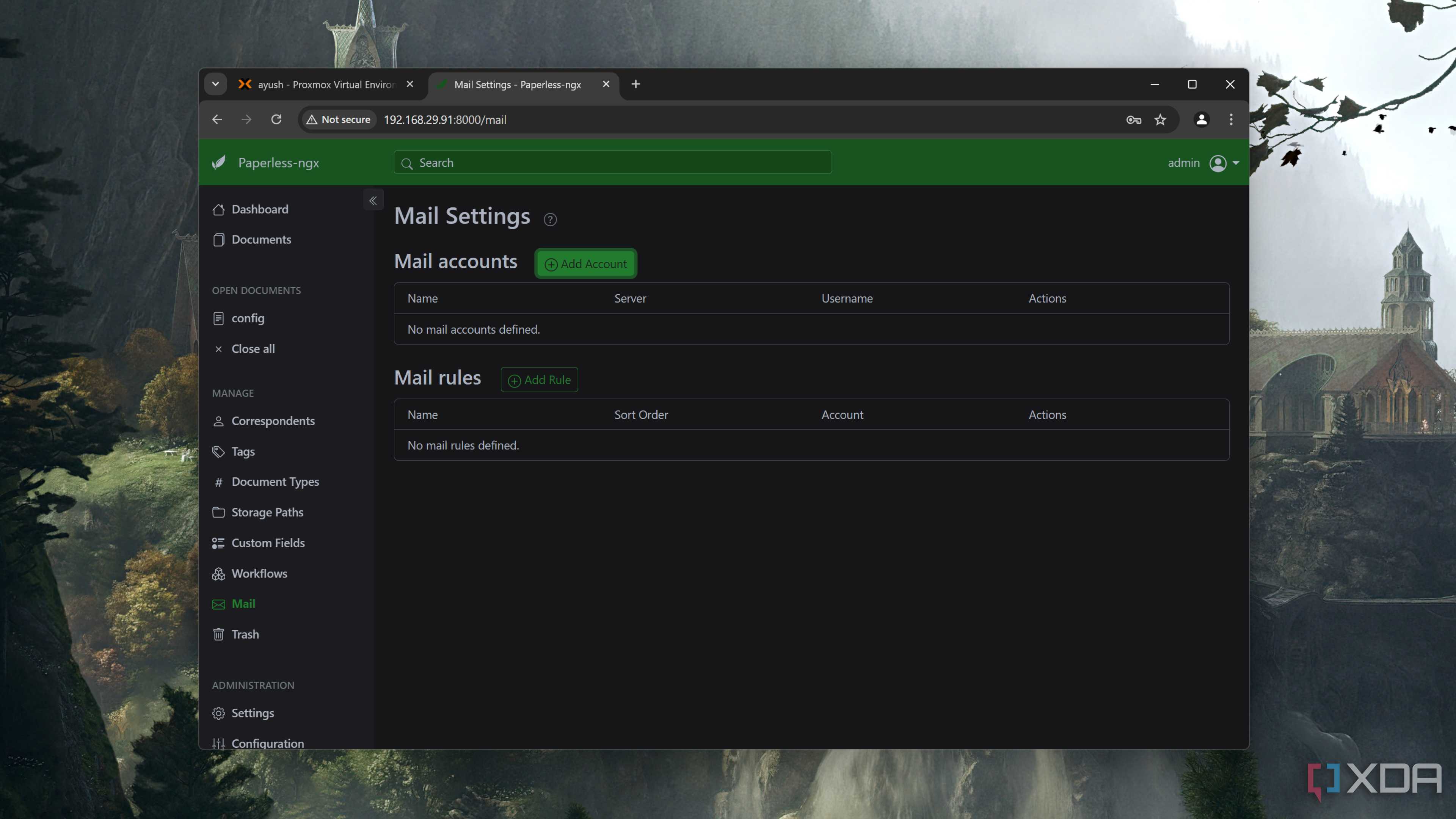Click the Correspondents person icon

tap(219, 421)
